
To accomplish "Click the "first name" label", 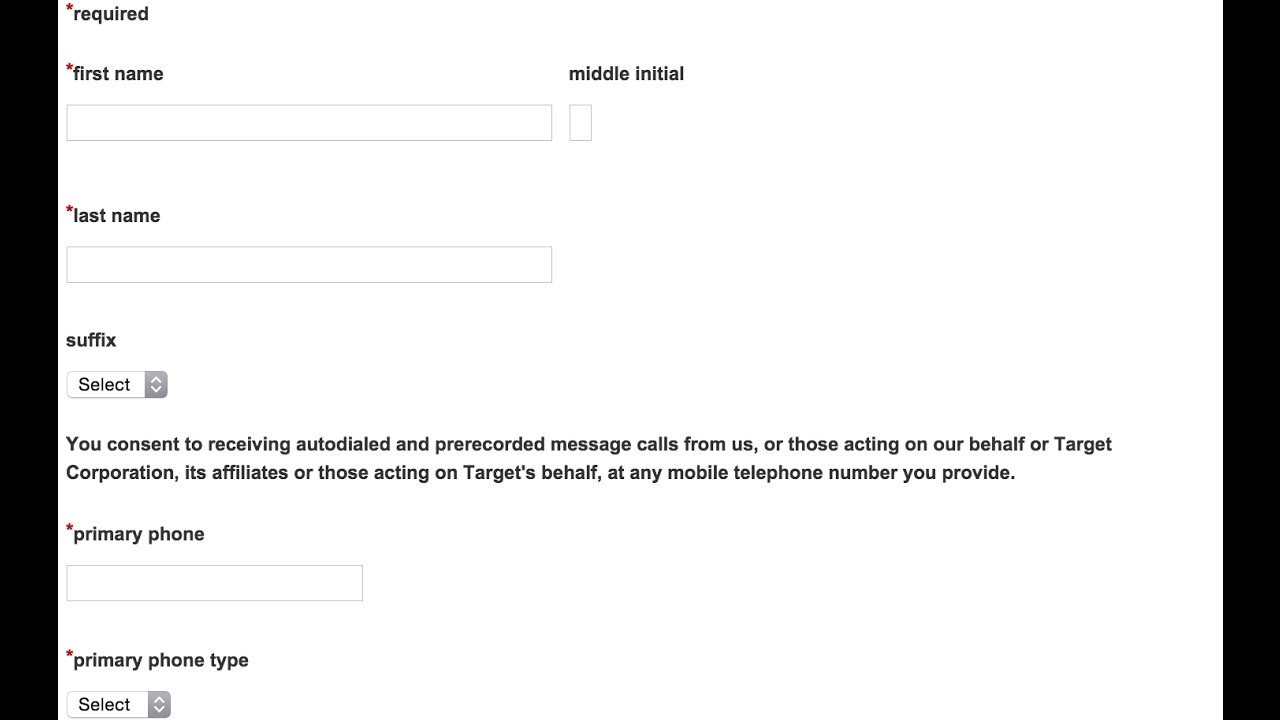I will tap(118, 74).
